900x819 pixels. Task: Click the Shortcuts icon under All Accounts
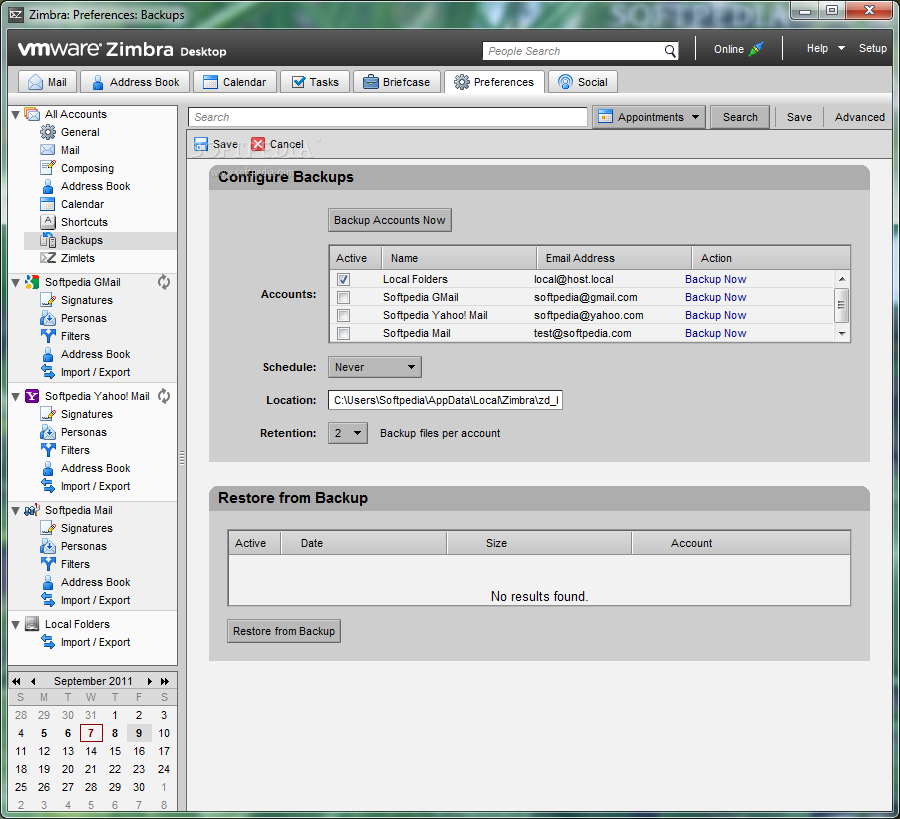48,222
